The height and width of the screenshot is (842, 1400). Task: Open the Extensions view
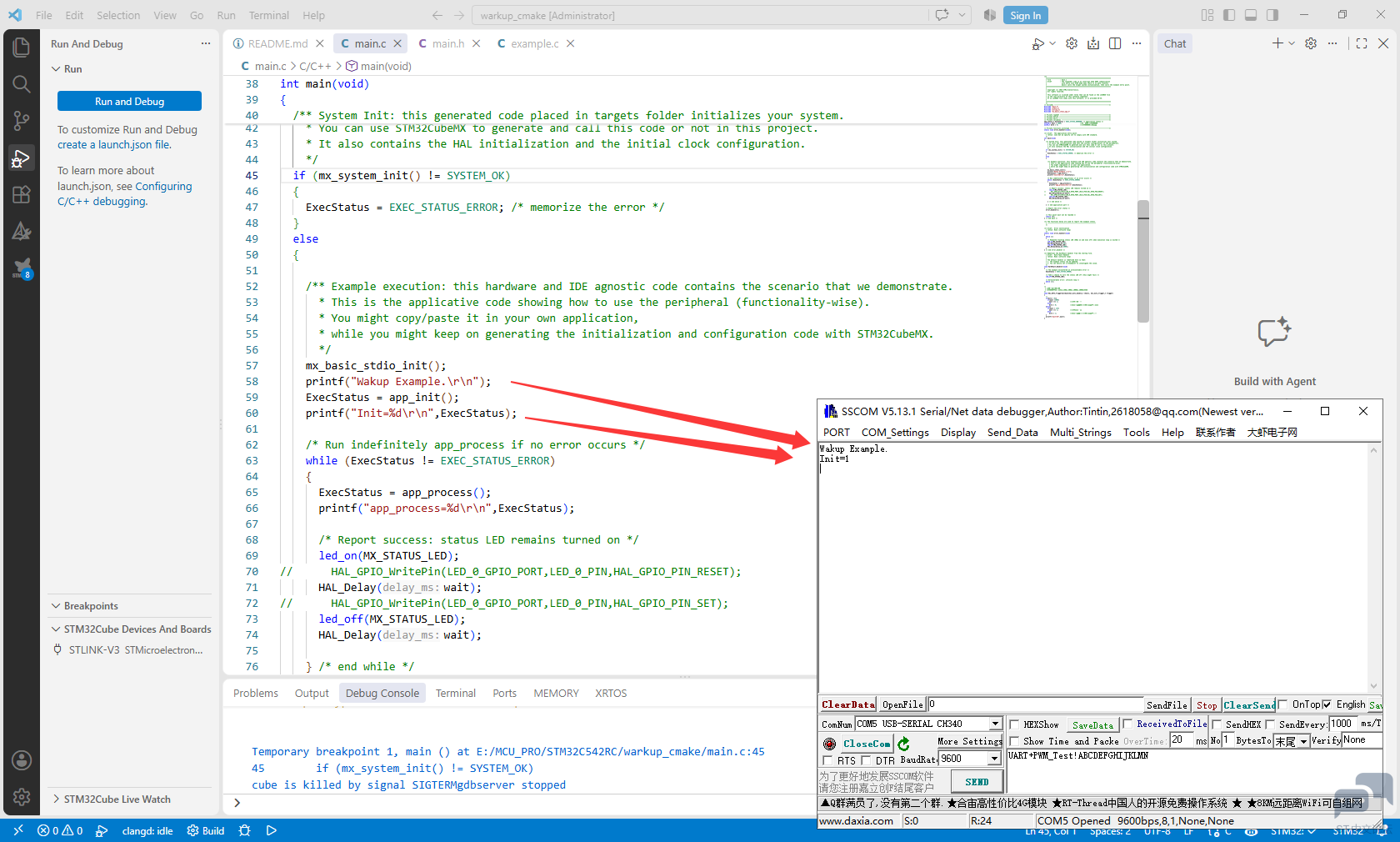(x=22, y=195)
